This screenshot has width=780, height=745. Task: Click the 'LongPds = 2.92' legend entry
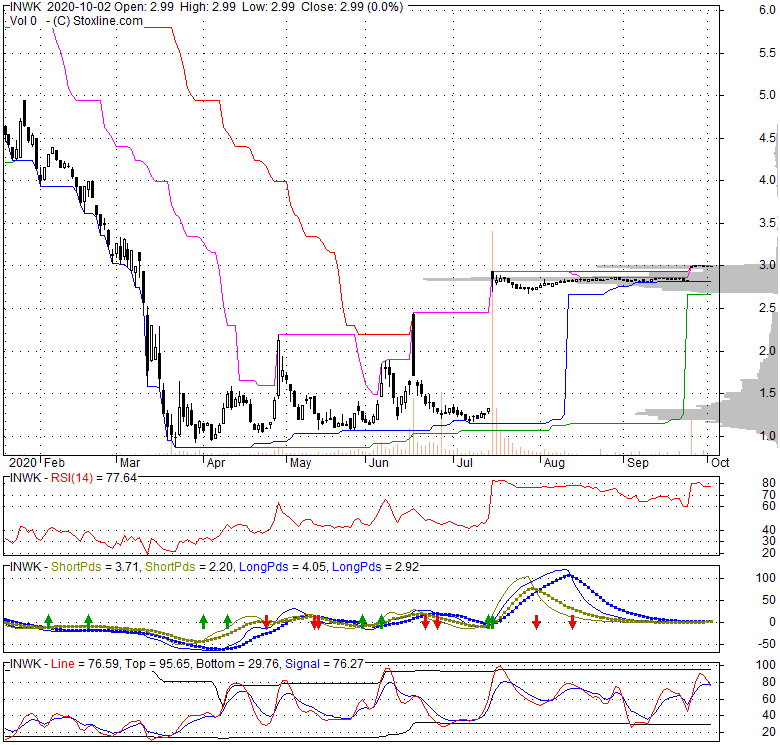tap(376, 567)
